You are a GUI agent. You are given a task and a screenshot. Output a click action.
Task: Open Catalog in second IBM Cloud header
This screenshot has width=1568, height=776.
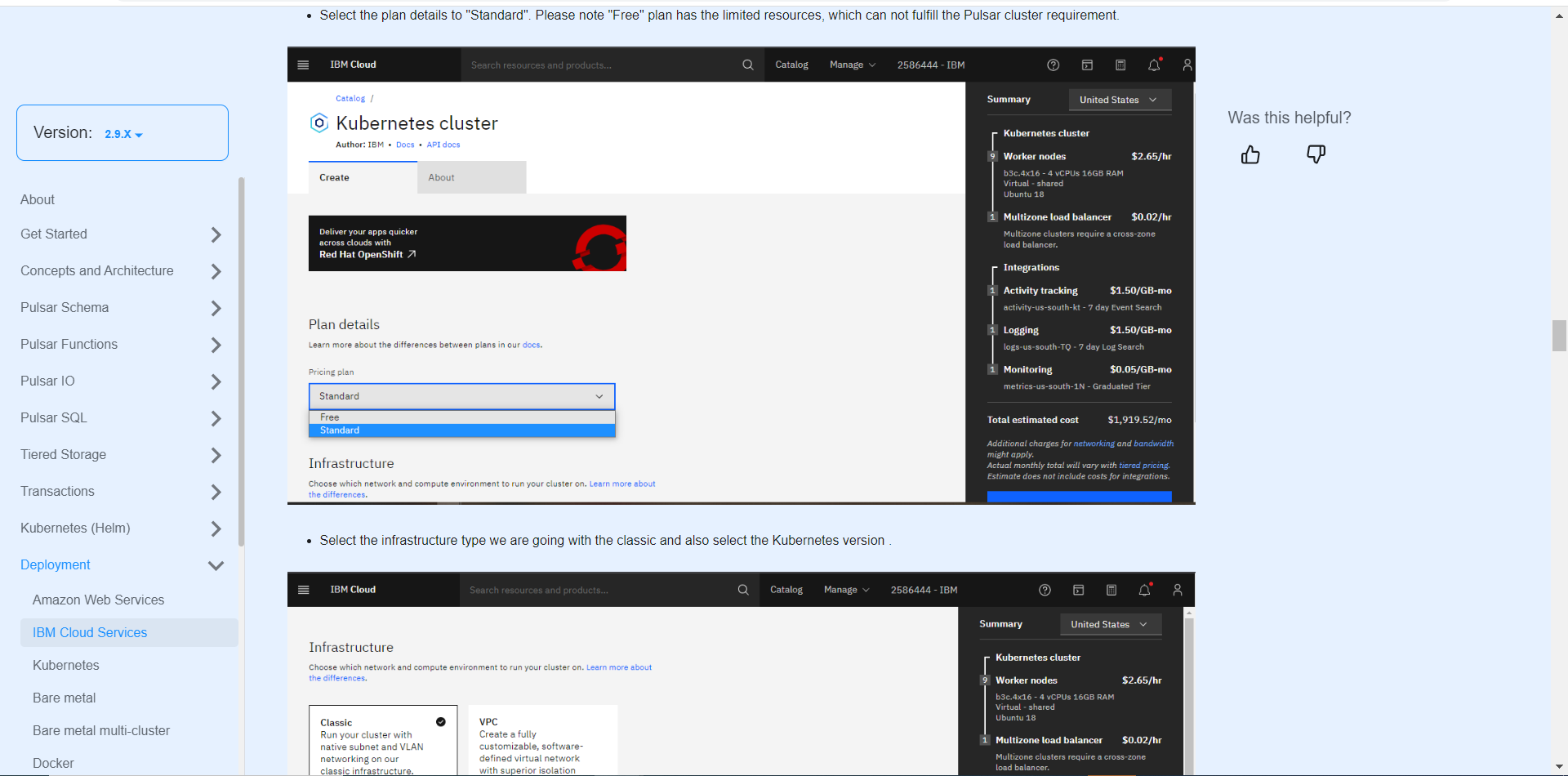click(x=786, y=590)
